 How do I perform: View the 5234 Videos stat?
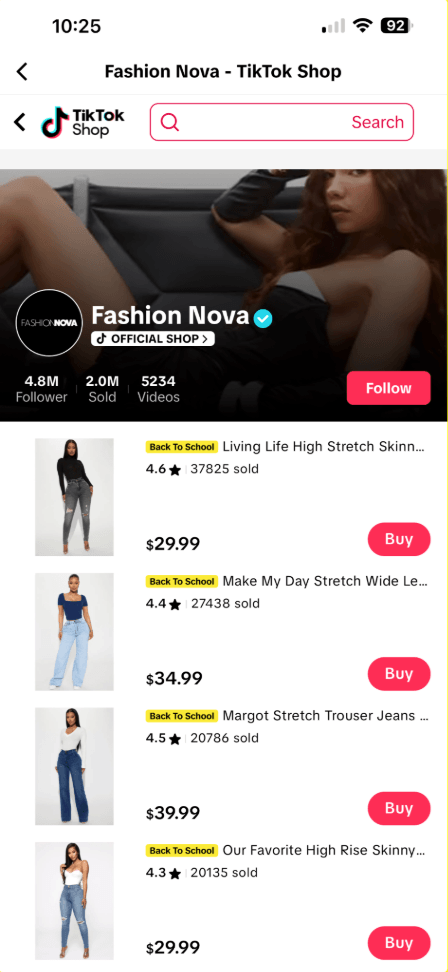pos(159,389)
